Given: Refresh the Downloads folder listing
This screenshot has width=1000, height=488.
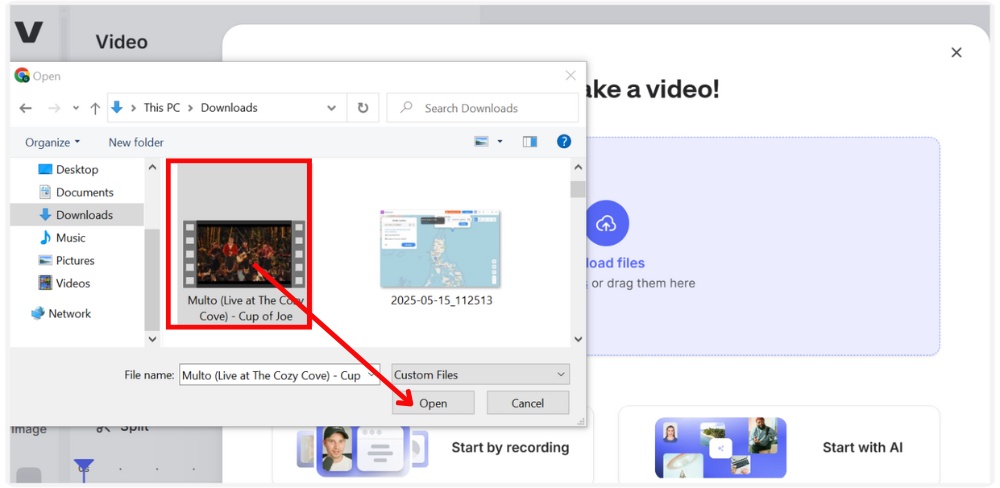Looking at the screenshot, I should click(363, 108).
